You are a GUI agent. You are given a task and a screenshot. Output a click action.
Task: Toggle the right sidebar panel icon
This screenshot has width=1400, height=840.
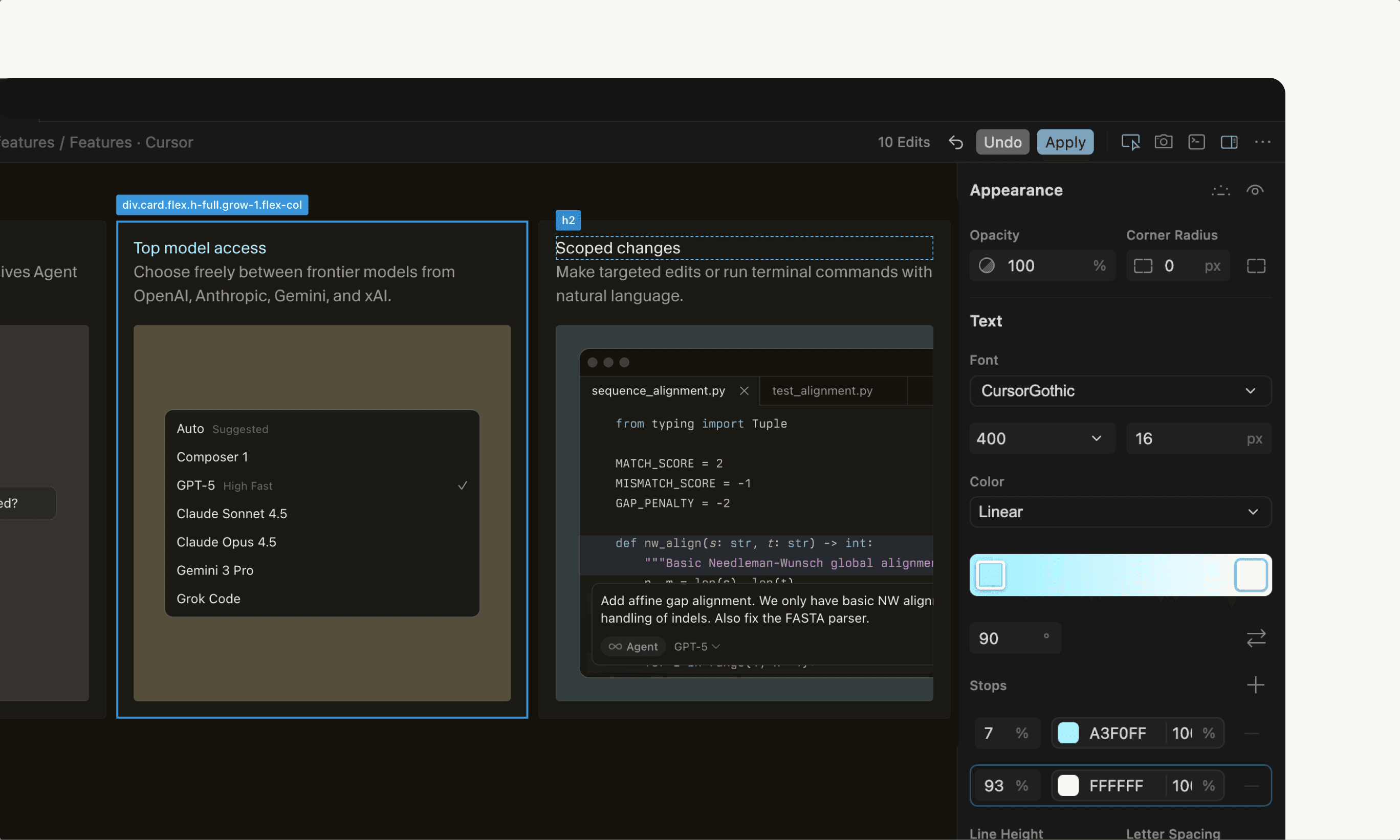[x=1229, y=142]
